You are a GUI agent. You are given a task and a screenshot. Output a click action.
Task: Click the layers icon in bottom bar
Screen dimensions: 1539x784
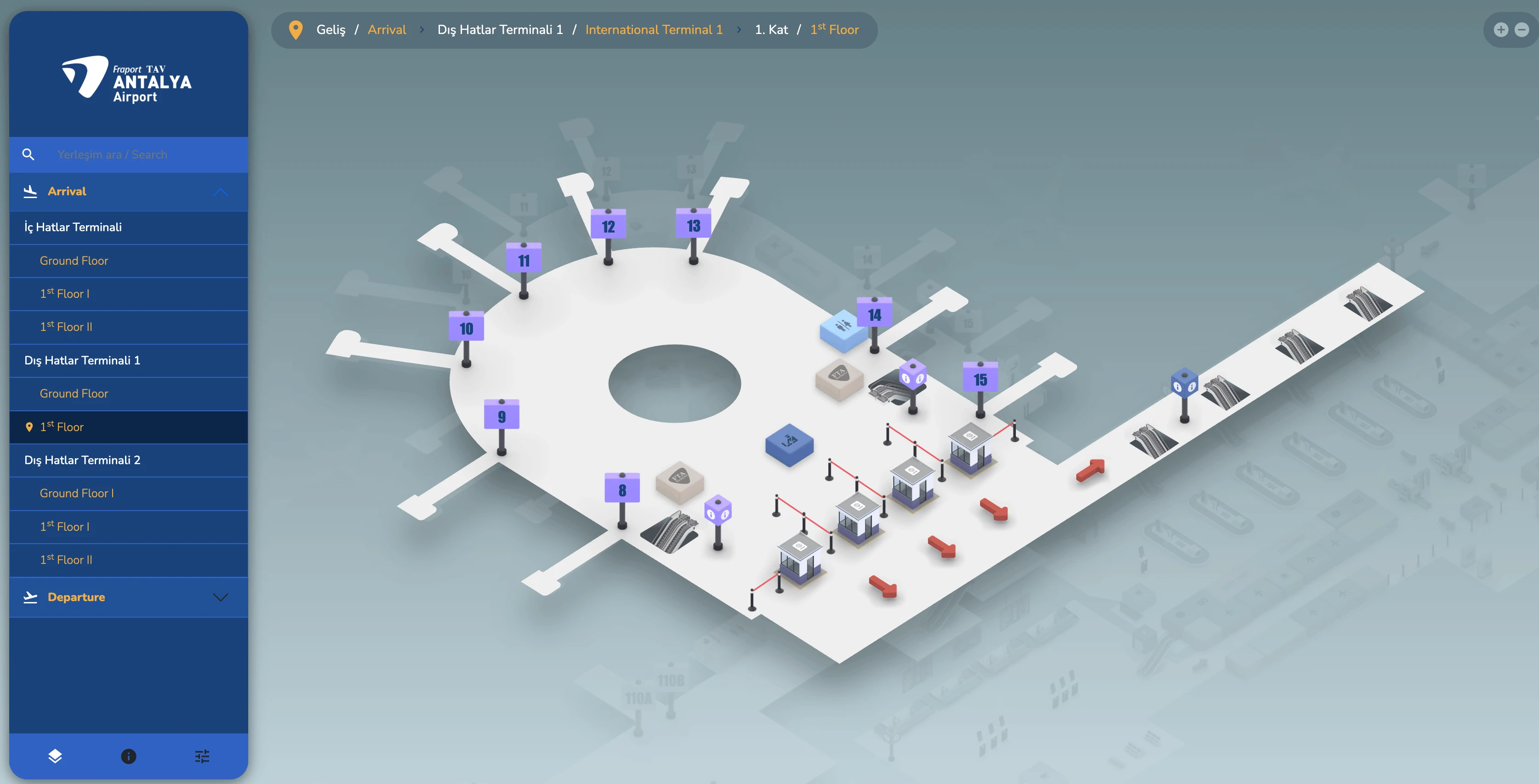pyautogui.click(x=55, y=756)
